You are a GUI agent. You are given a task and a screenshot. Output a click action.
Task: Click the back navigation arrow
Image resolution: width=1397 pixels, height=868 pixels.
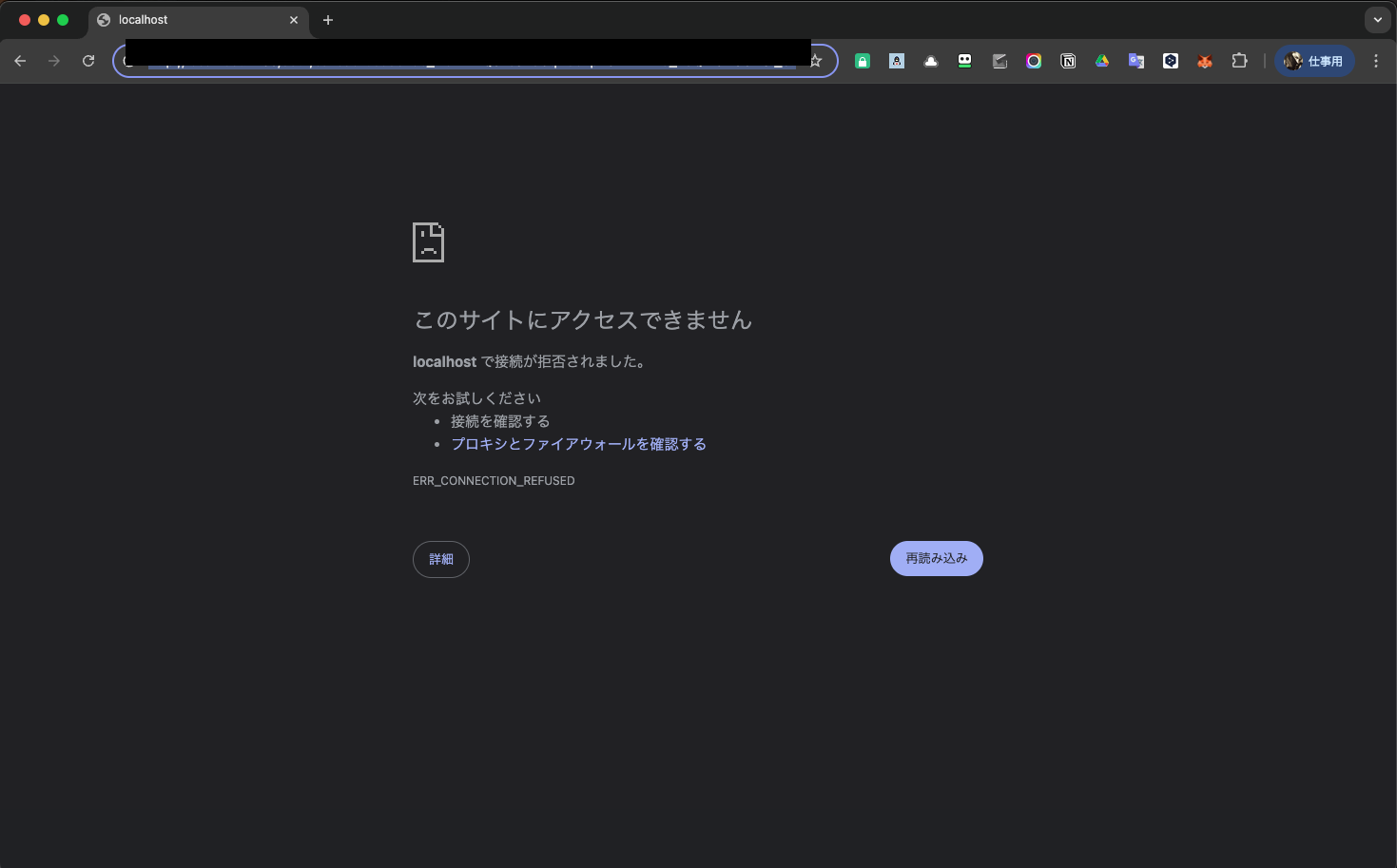(x=20, y=61)
